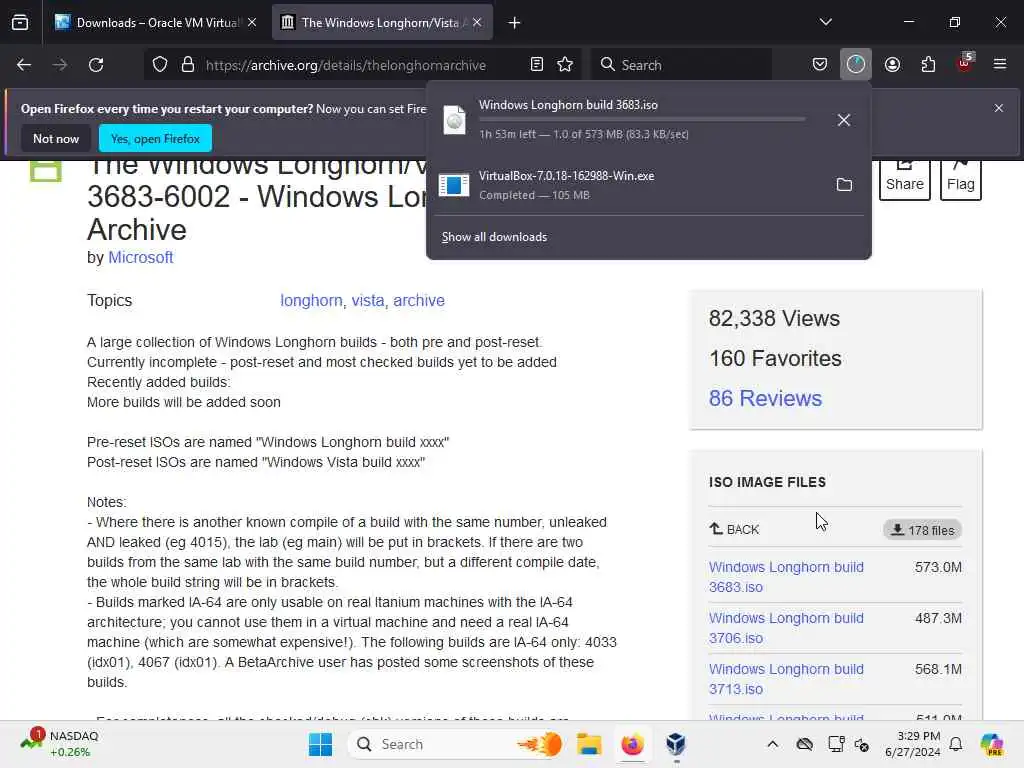Open the Firefox hamburger application menu

pos(1000,65)
